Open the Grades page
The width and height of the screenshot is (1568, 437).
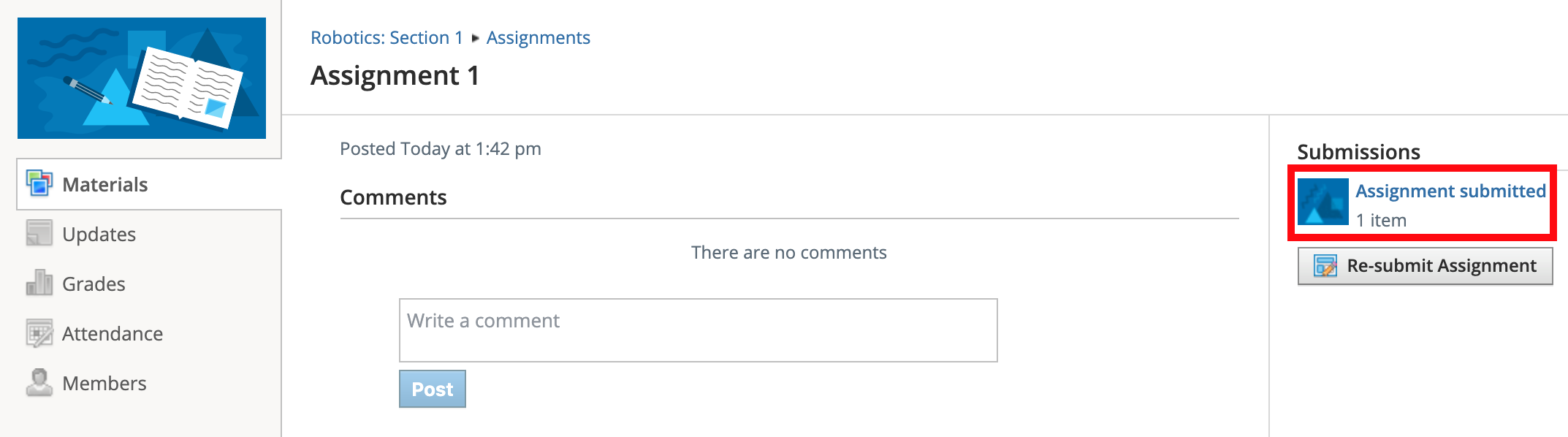click(94, 284)
